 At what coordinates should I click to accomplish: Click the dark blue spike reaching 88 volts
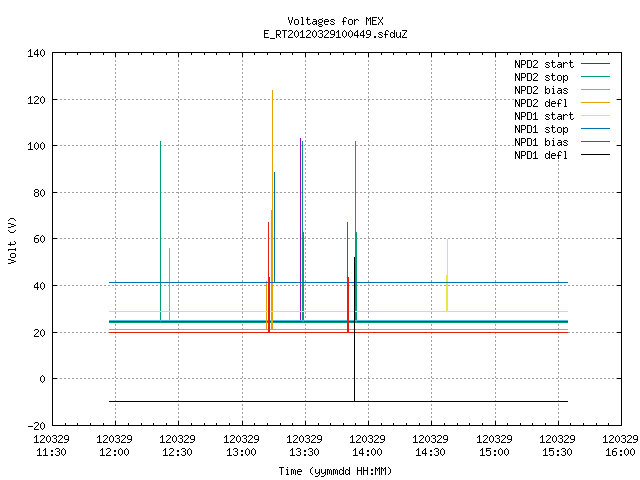274,227
